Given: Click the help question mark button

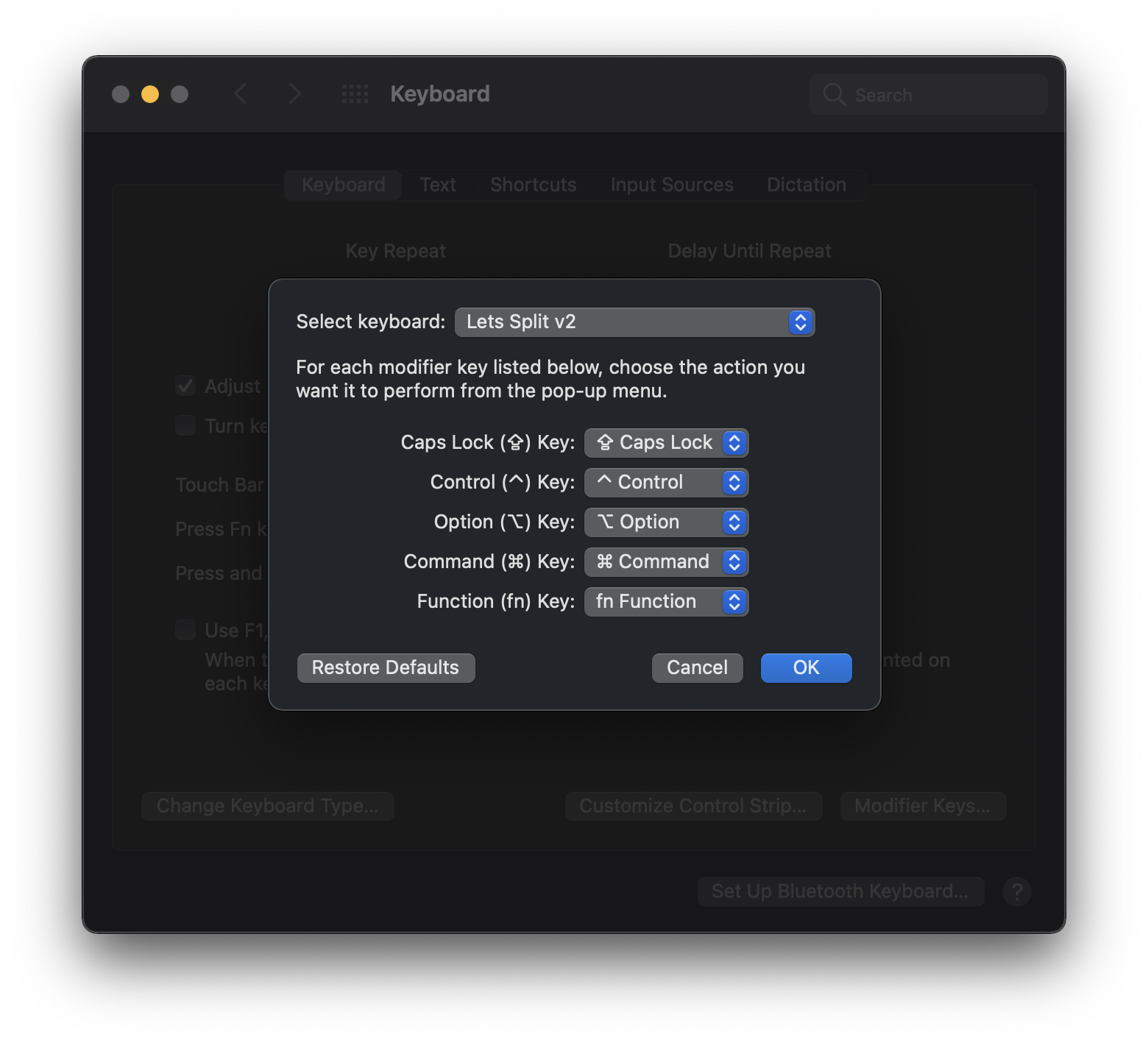Looking at the screenshot, I should 1017,892.
